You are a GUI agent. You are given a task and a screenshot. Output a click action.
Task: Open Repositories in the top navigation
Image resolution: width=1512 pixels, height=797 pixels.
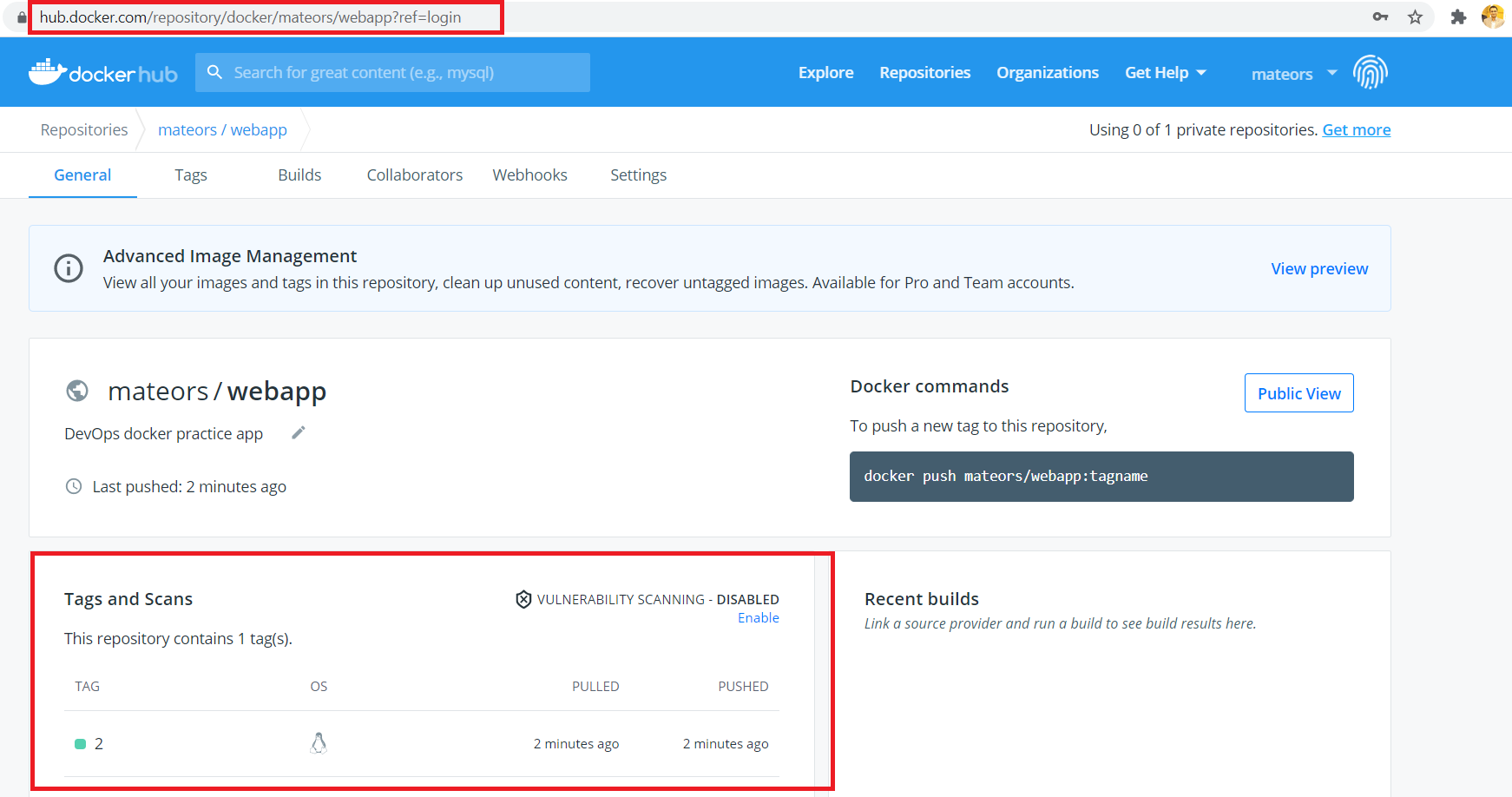pos(925,72)
